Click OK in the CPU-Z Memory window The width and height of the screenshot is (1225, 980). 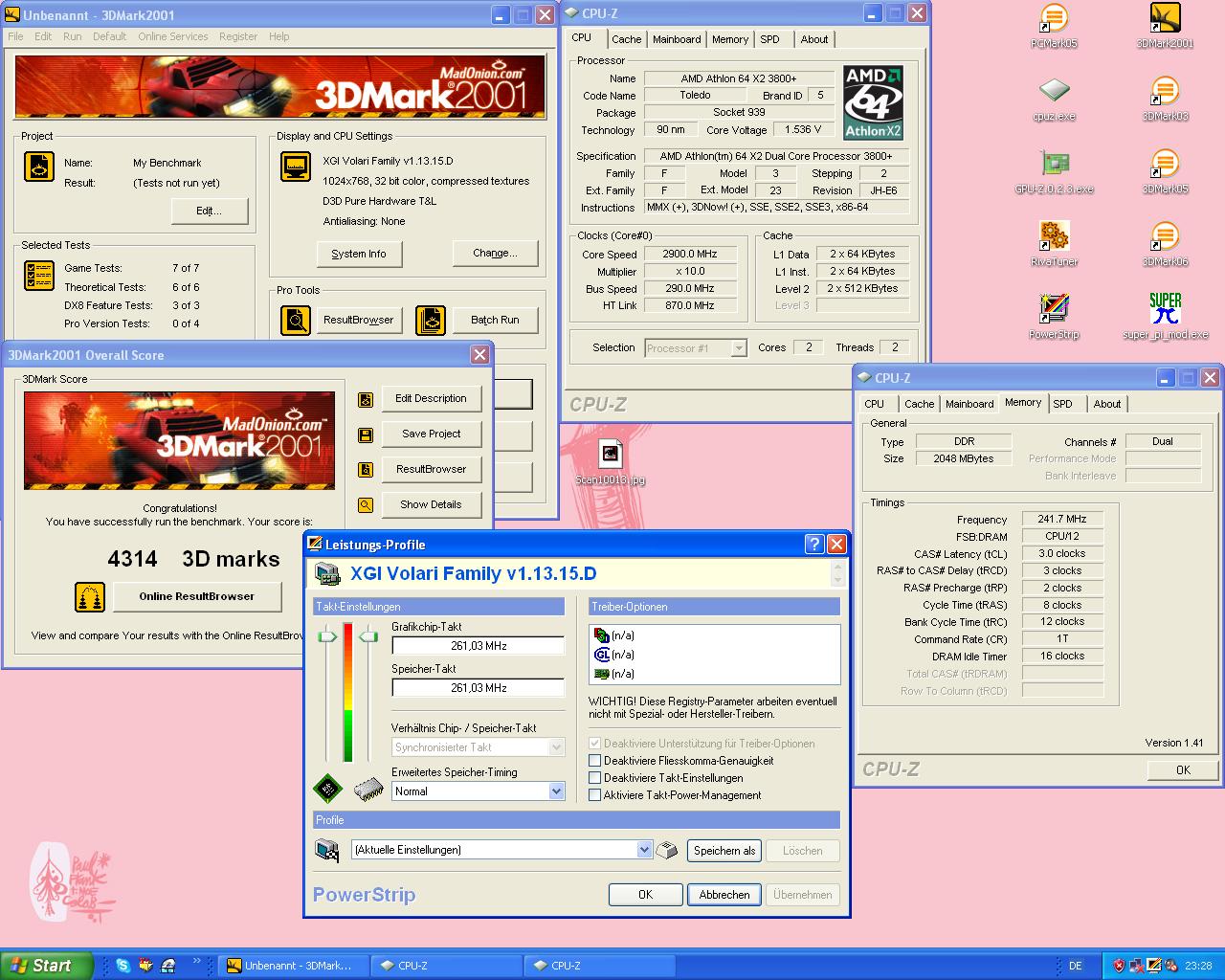(x=1183, y=769)
